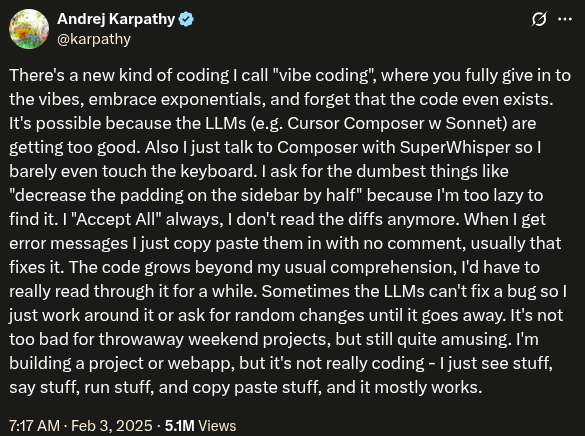Click the blue verified badge
Screen dimensions: 585x436
(x=186, y=19)
